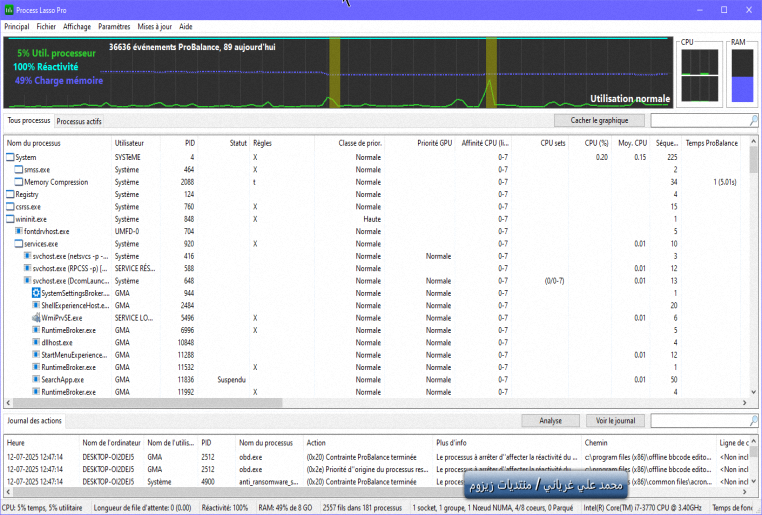Click the RuntimeBroker.exe icon with PID 11532
The width and height of the screenshot is (762, 515).
coord(36,367)
